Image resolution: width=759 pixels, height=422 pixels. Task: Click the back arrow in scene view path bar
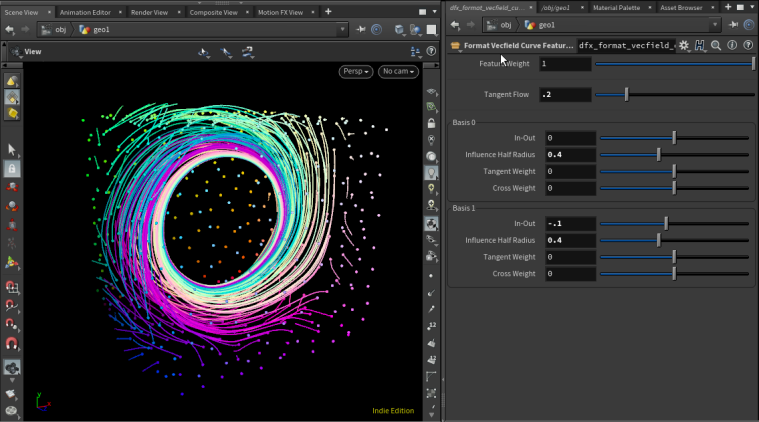(9, 29)
